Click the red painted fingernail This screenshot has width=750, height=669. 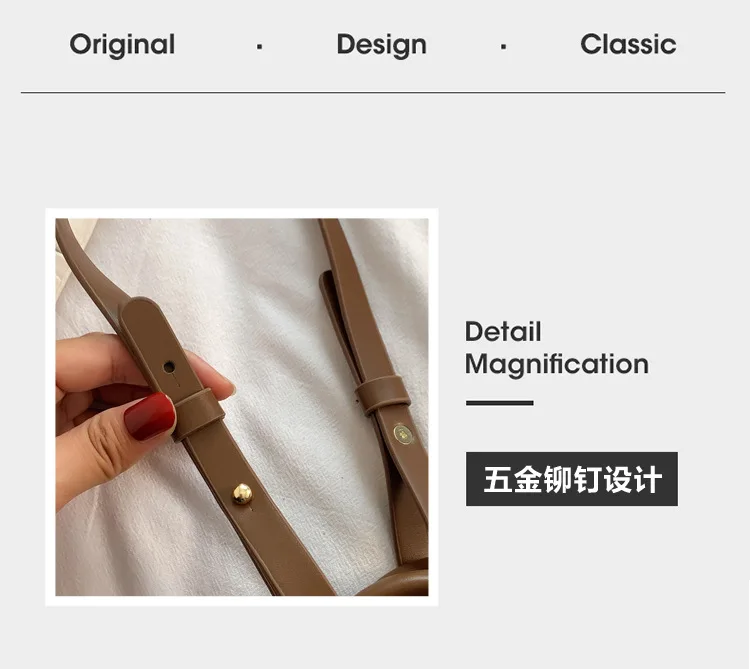pyautogui.click(x=150, y=416)
